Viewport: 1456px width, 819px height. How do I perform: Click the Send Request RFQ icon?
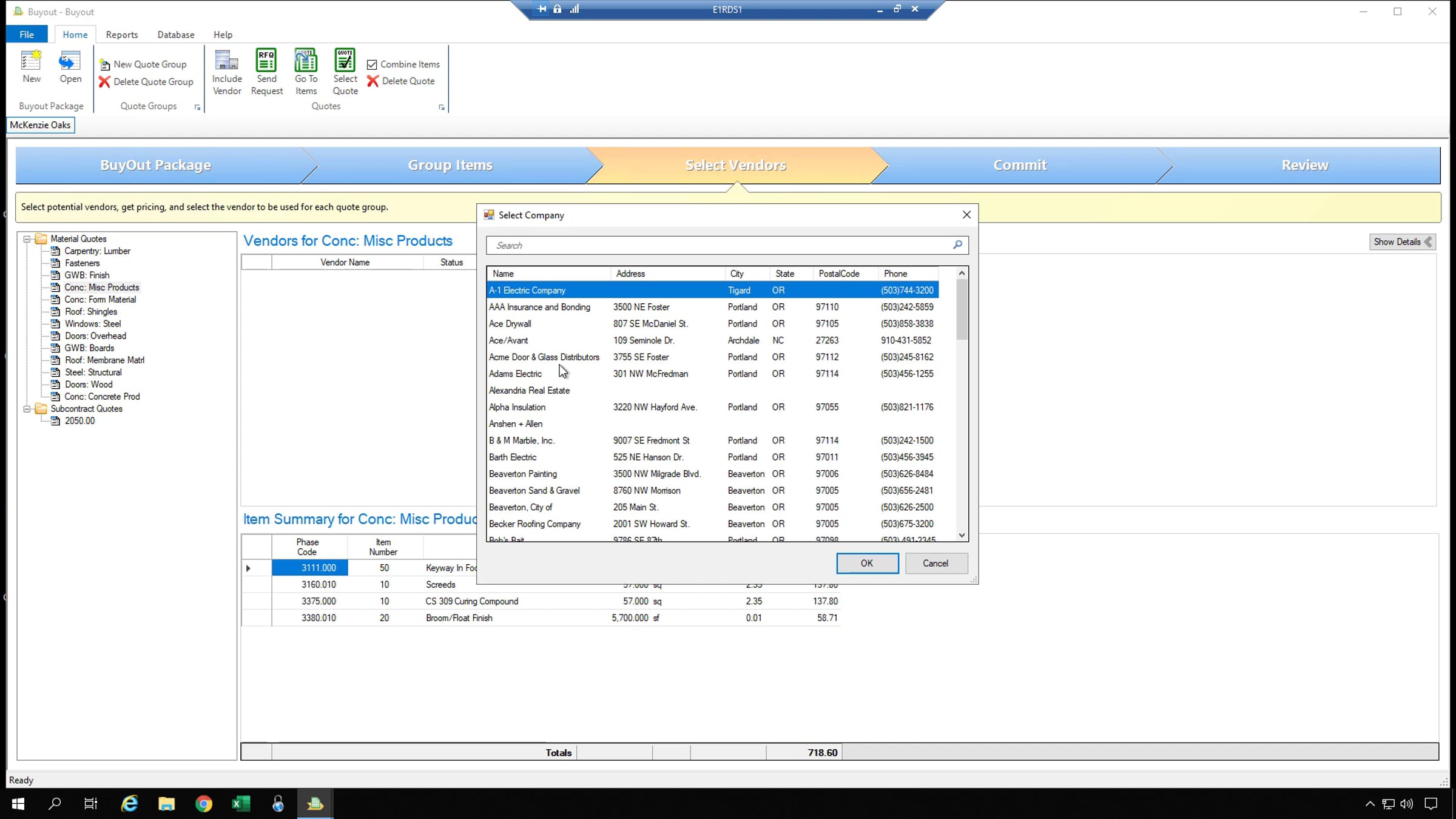tap(266, 62)
